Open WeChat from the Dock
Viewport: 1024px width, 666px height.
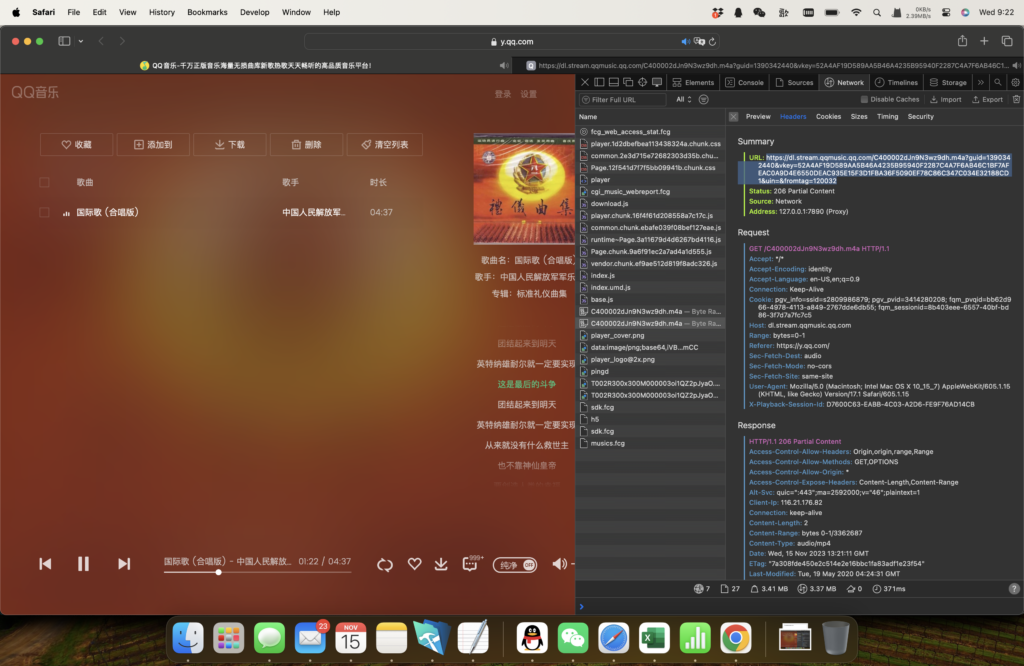[573, 638]
